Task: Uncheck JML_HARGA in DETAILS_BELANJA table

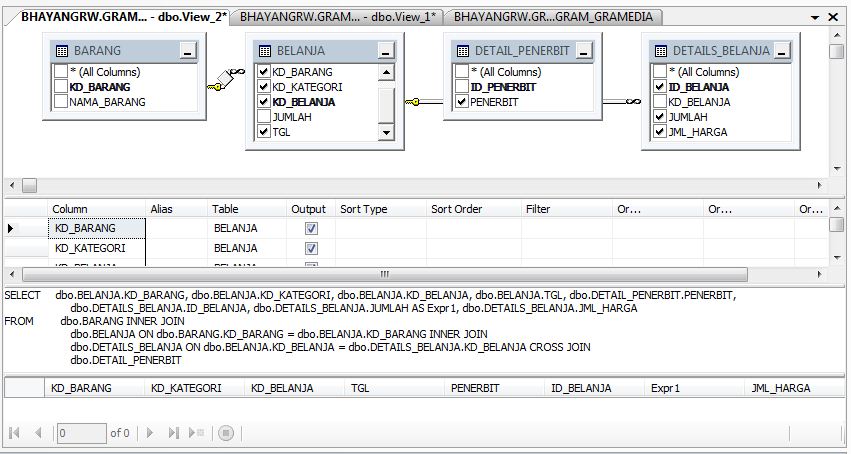Action: 659,132
